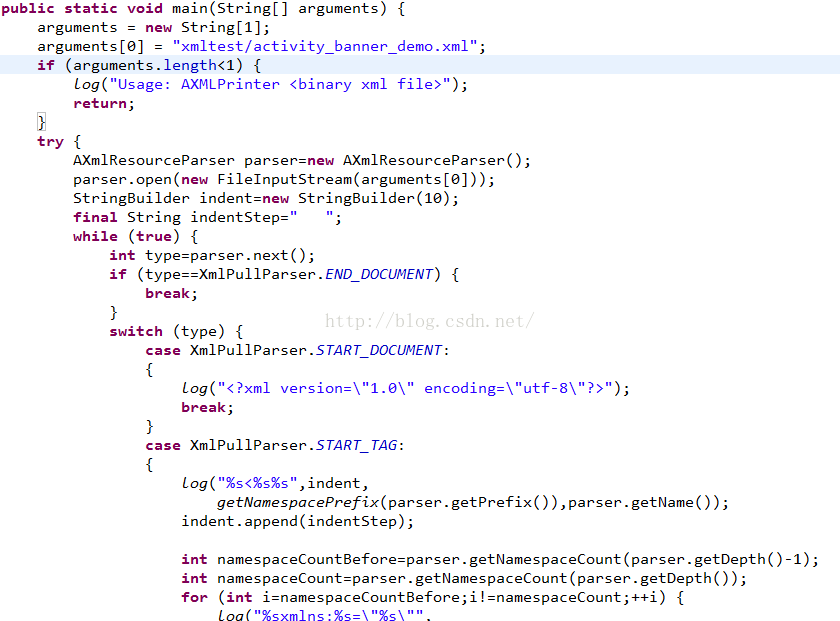Image resolution: width=840 pixels, height=621 pixels.
Task: Click the 'parser.open(new FileInputStream(arguments[0]));' line
Action: click(x=284, y=179)
